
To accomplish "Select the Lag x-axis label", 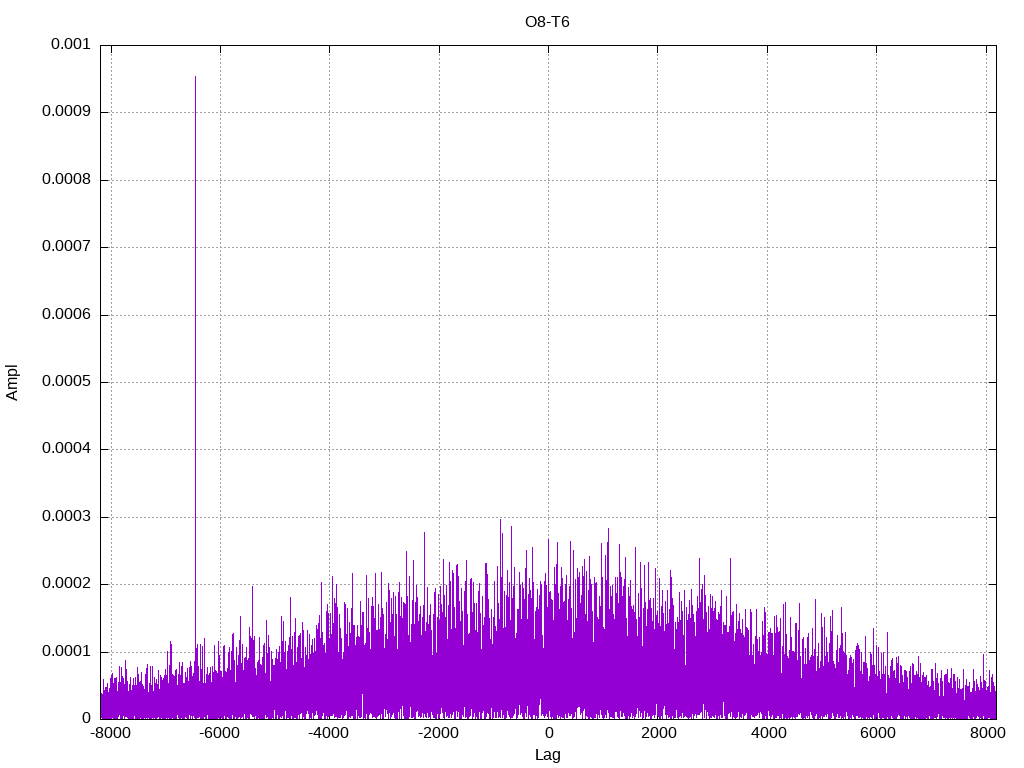I will coord(547,755).
